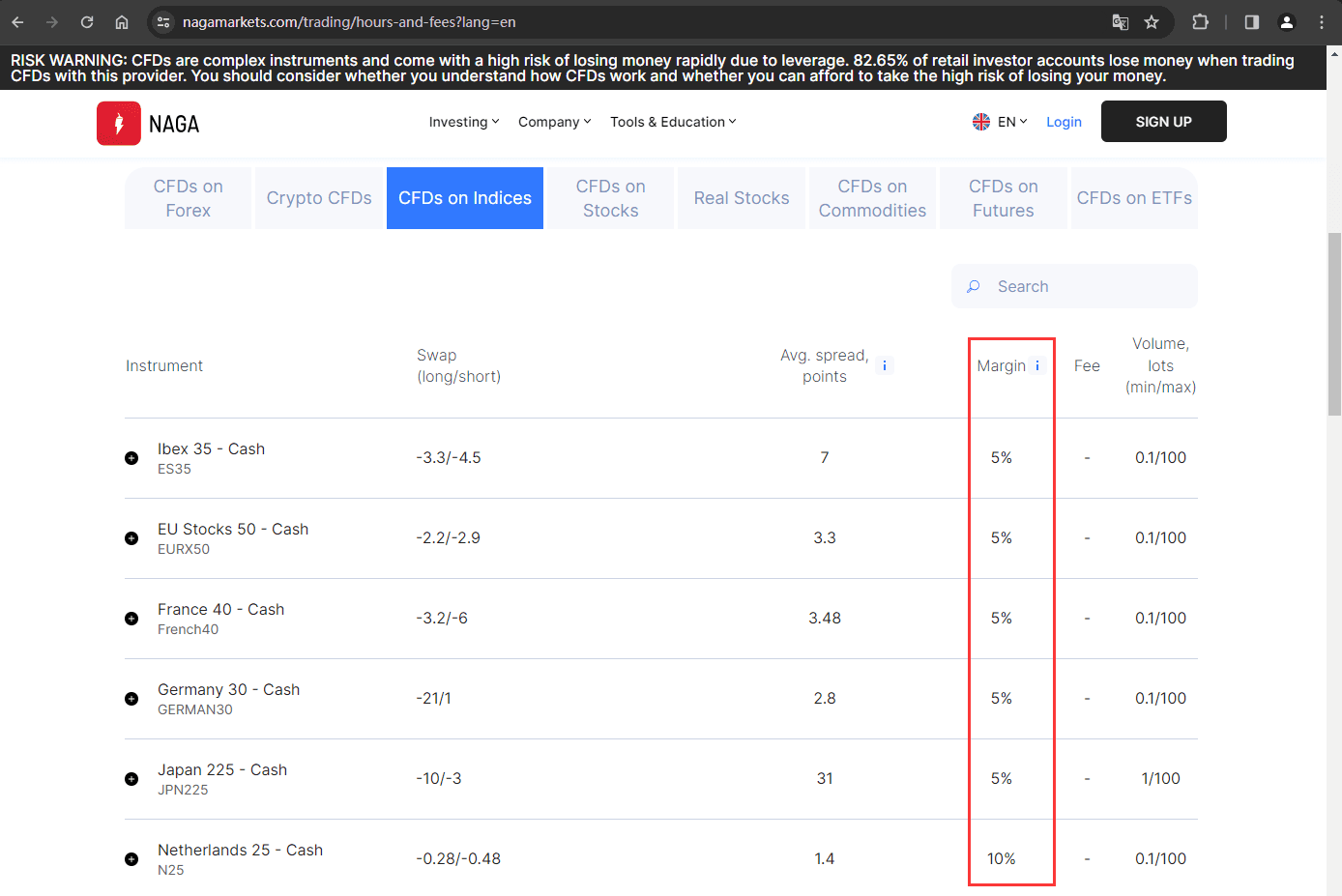The image size is (1342, 896).
Task: Bookmark this page with the star icon
Action: (x=1152, y=21)
